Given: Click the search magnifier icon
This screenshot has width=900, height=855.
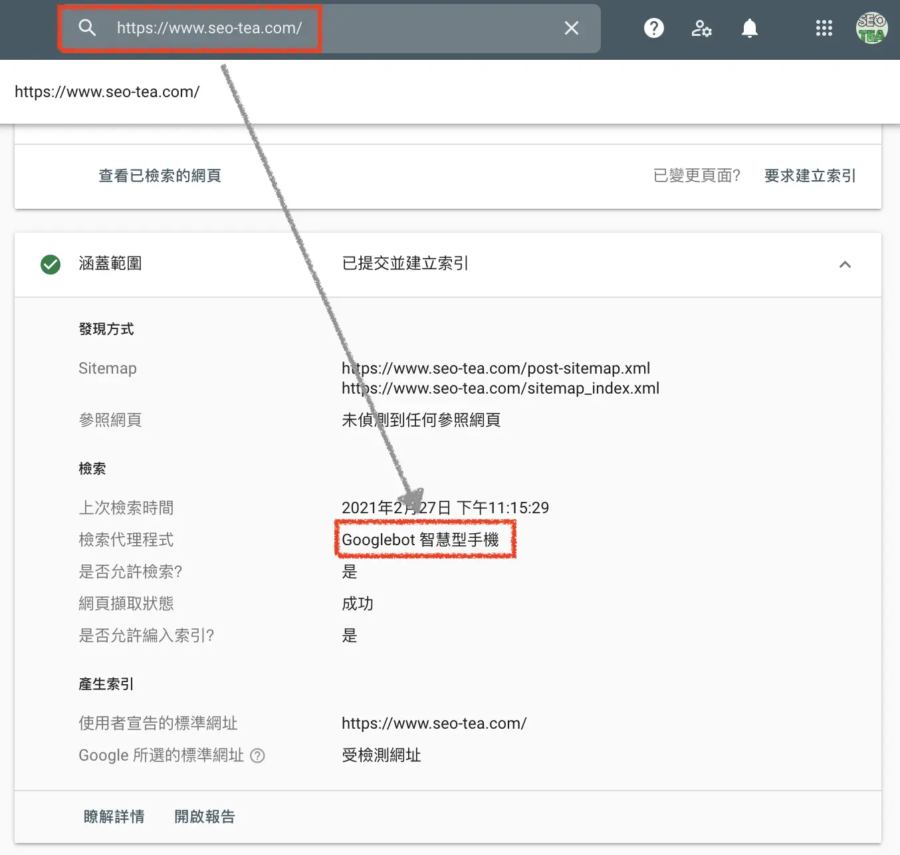Looking at the screenshot, I should pos(87,28).
